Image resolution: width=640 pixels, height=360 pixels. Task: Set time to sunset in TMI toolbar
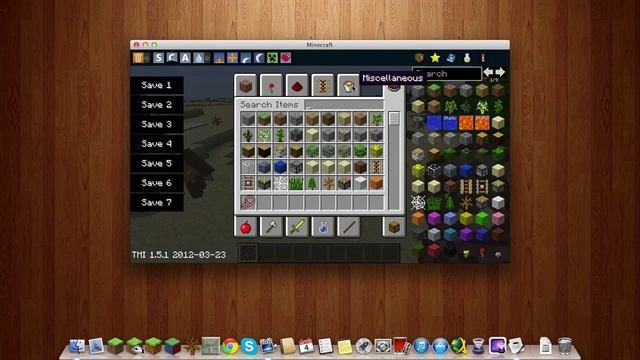[246, 58]
